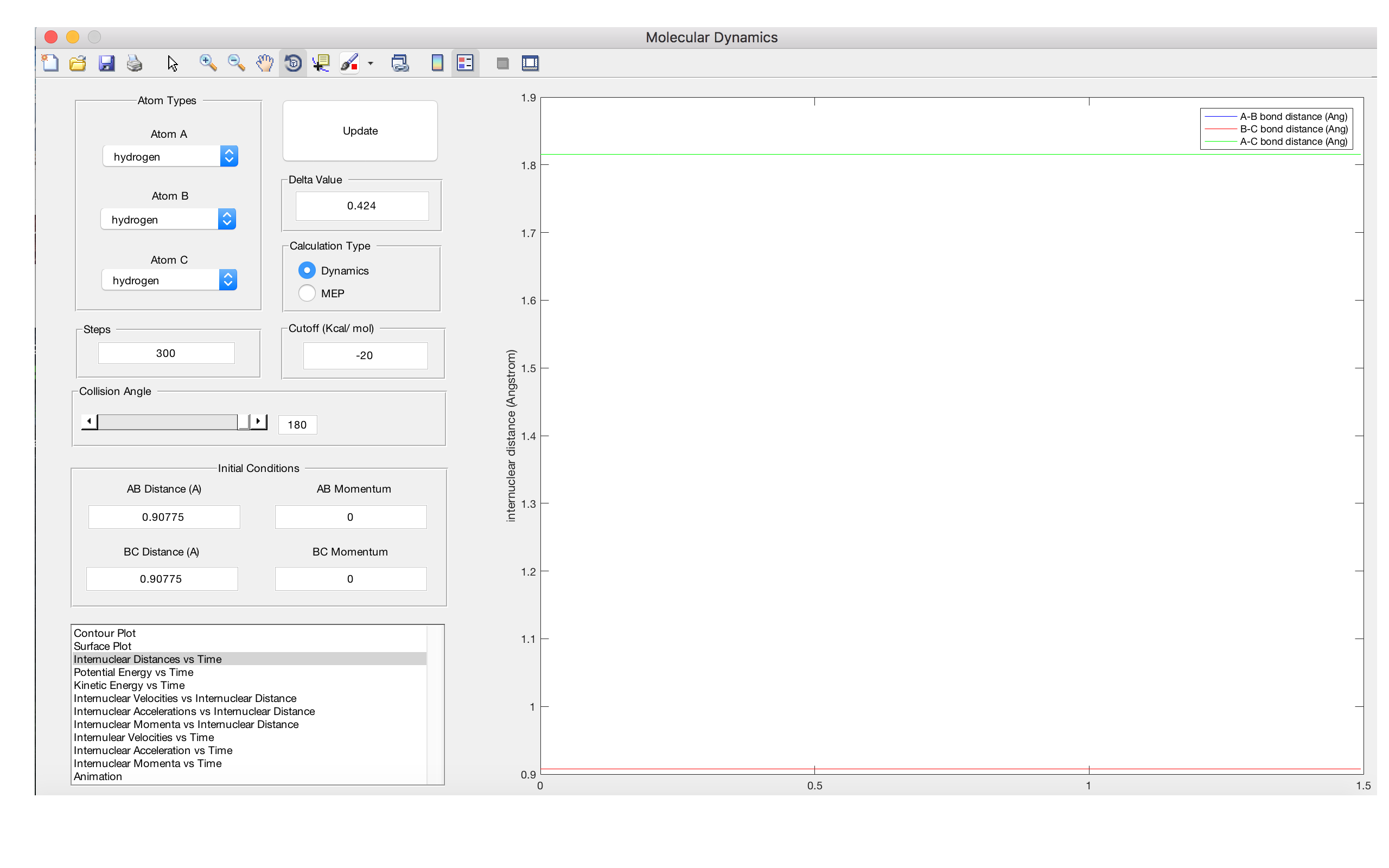The width and height of the screenshot is (1389, 868).
Task: Choose Potential Energy vs Time entry
Action: 133,672
